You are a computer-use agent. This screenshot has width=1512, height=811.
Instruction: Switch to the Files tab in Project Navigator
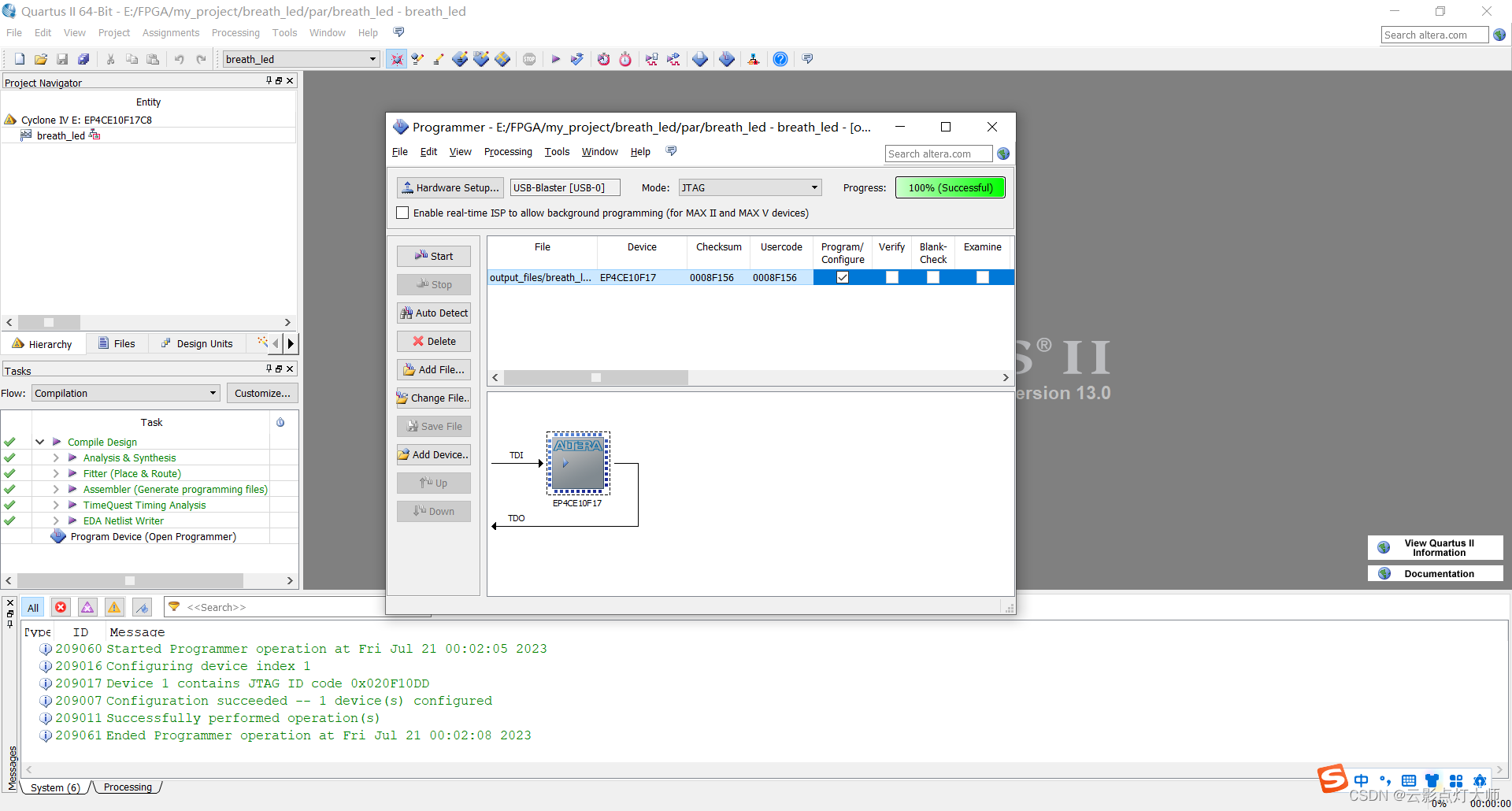point(117,343)
